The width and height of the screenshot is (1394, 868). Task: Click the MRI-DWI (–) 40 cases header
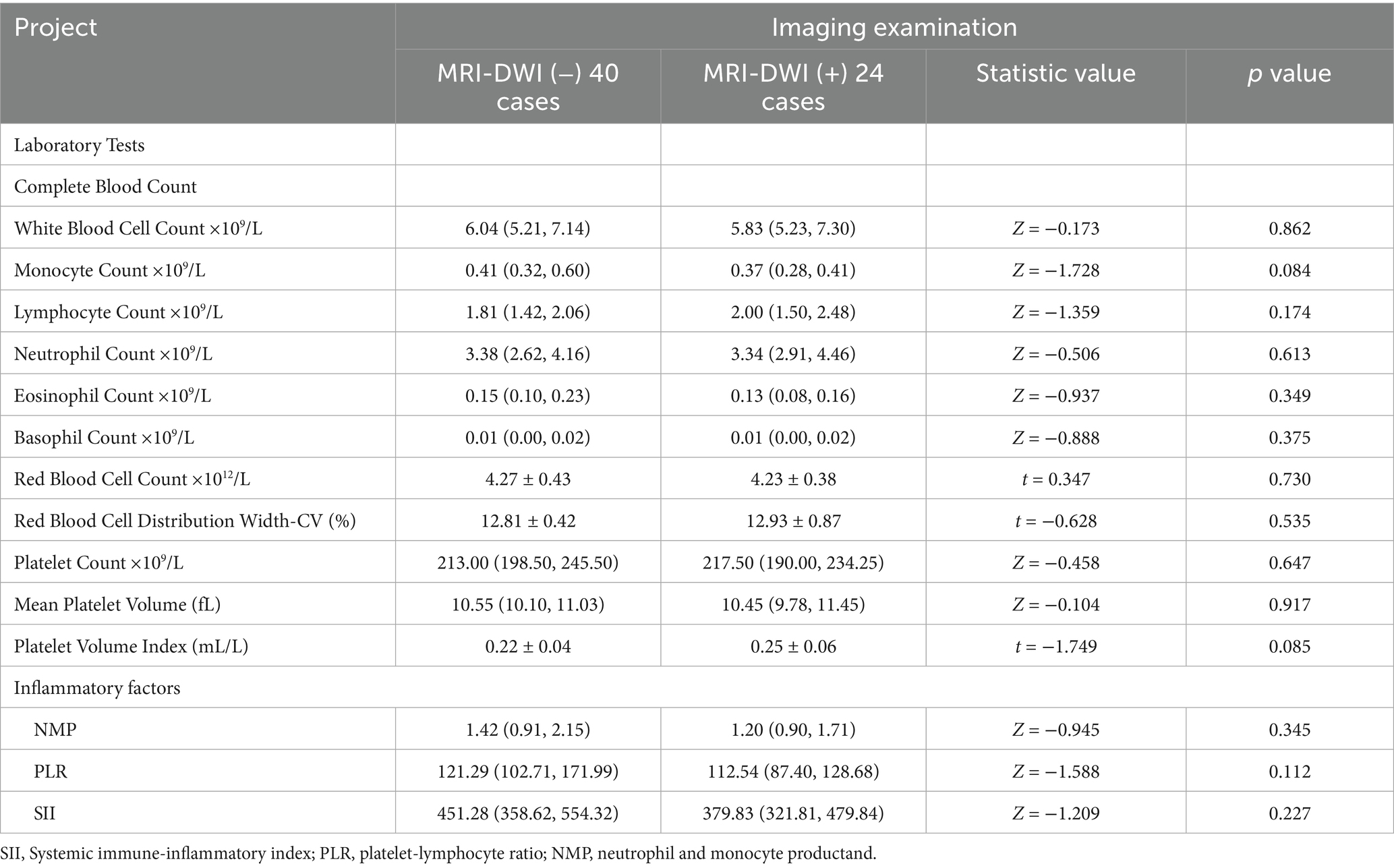pos(527,87)
